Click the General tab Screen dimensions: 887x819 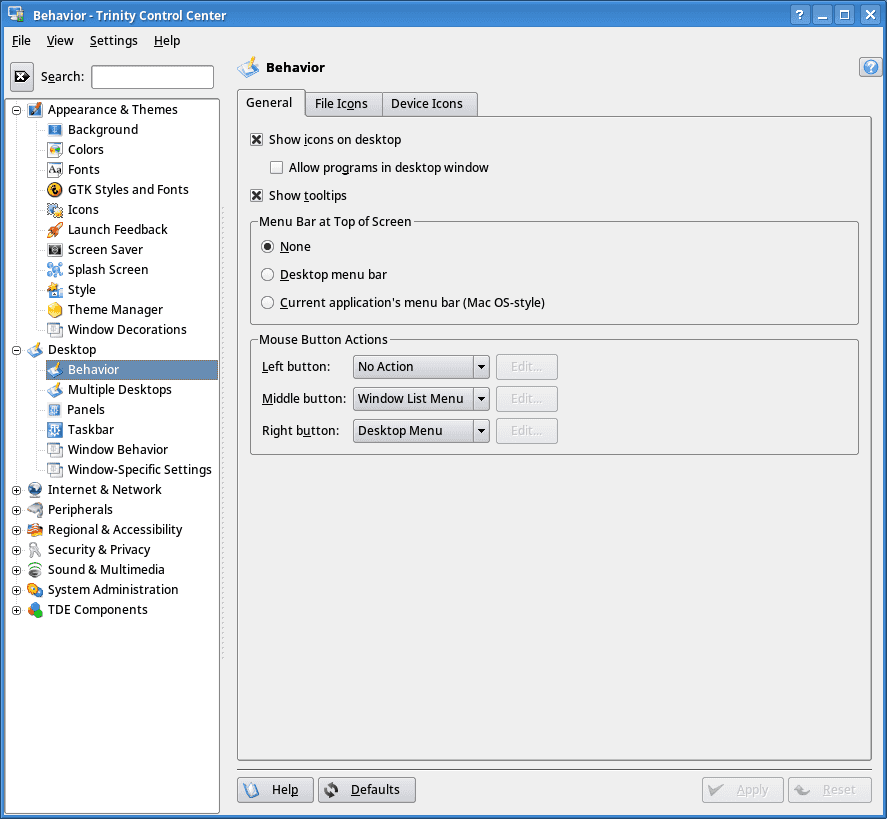pos(269,103)
